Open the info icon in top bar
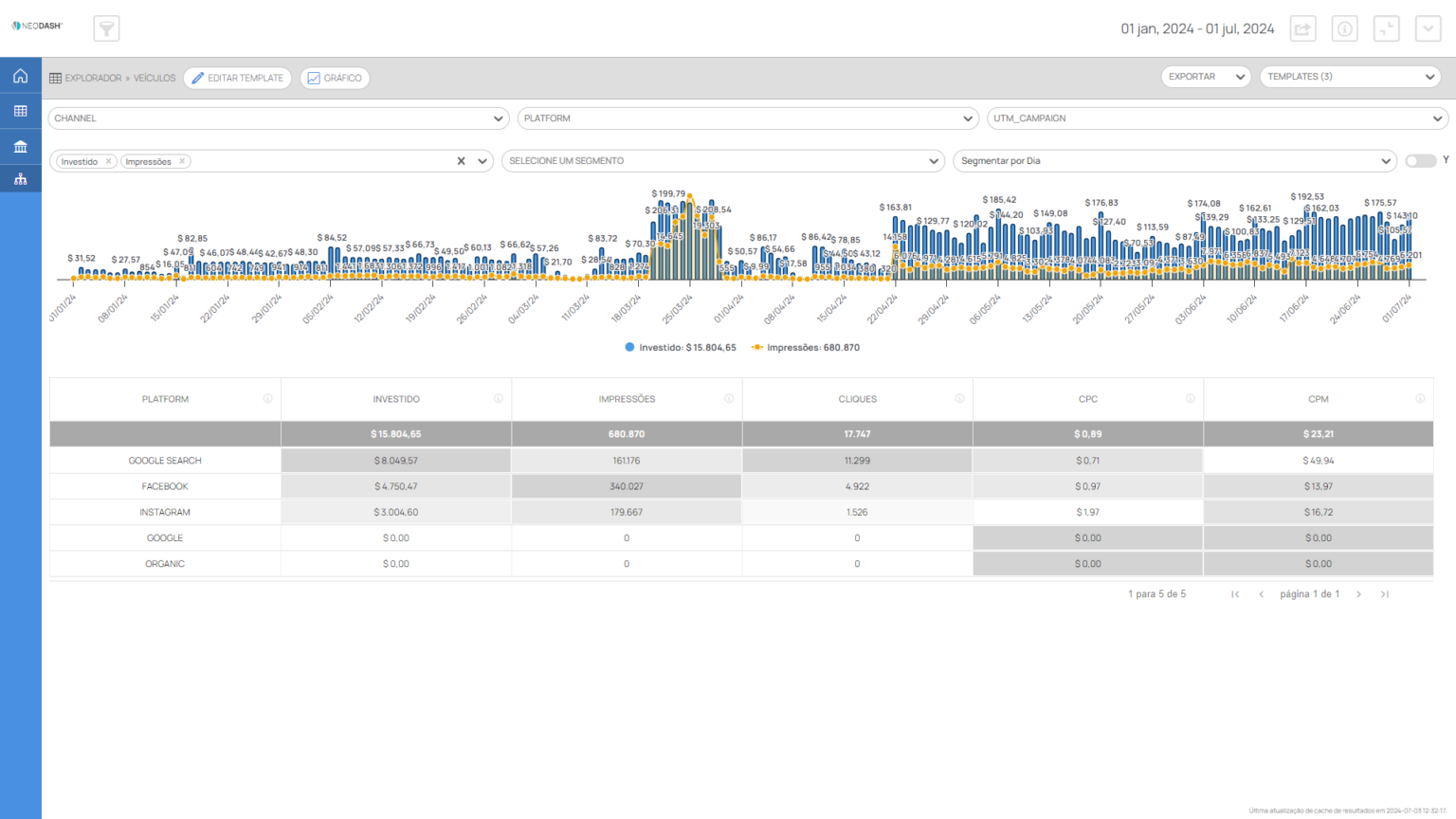1456x819 pixels. point(1344,28)
